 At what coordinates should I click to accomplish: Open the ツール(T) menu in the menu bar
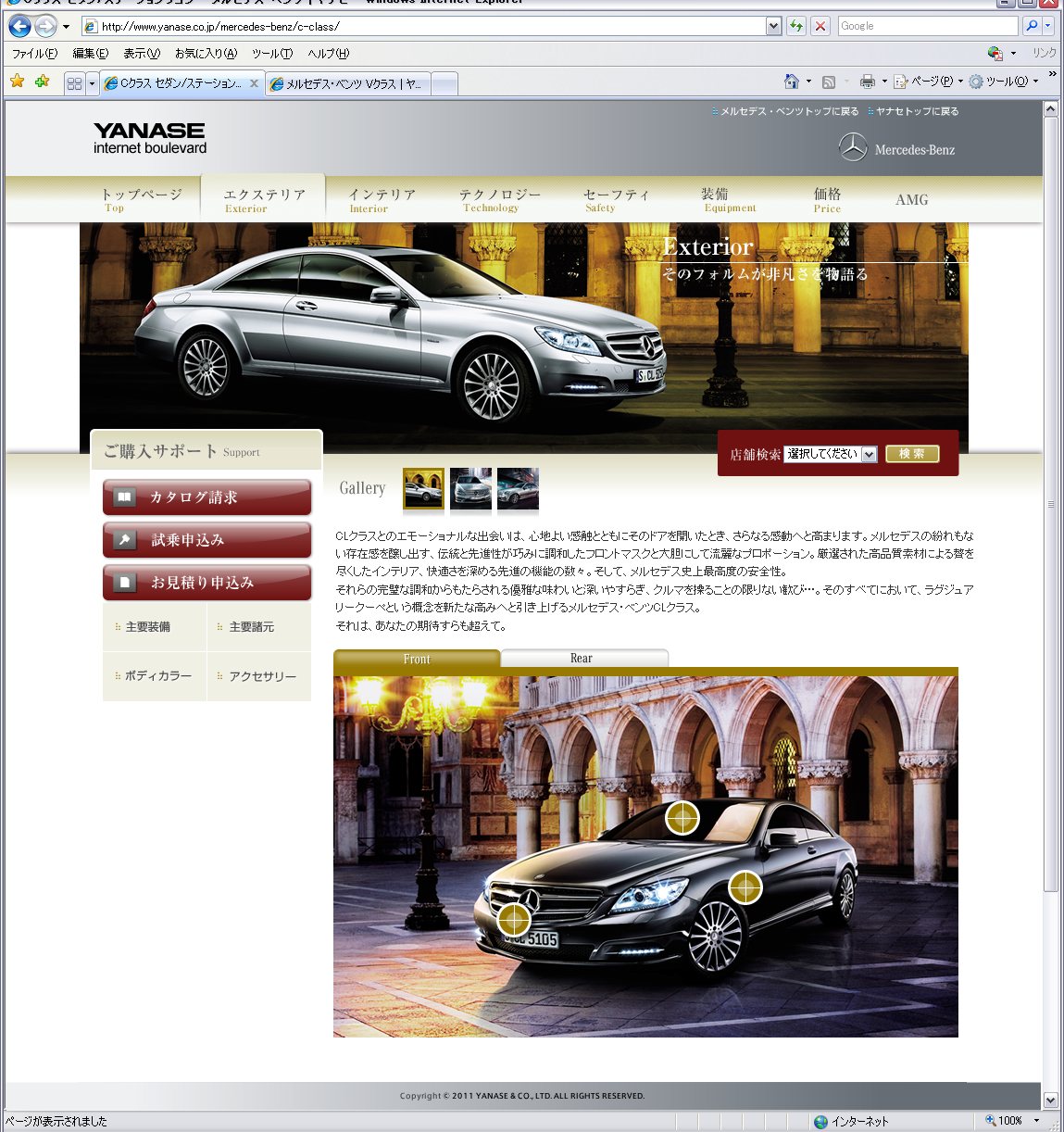click(271, 54)
